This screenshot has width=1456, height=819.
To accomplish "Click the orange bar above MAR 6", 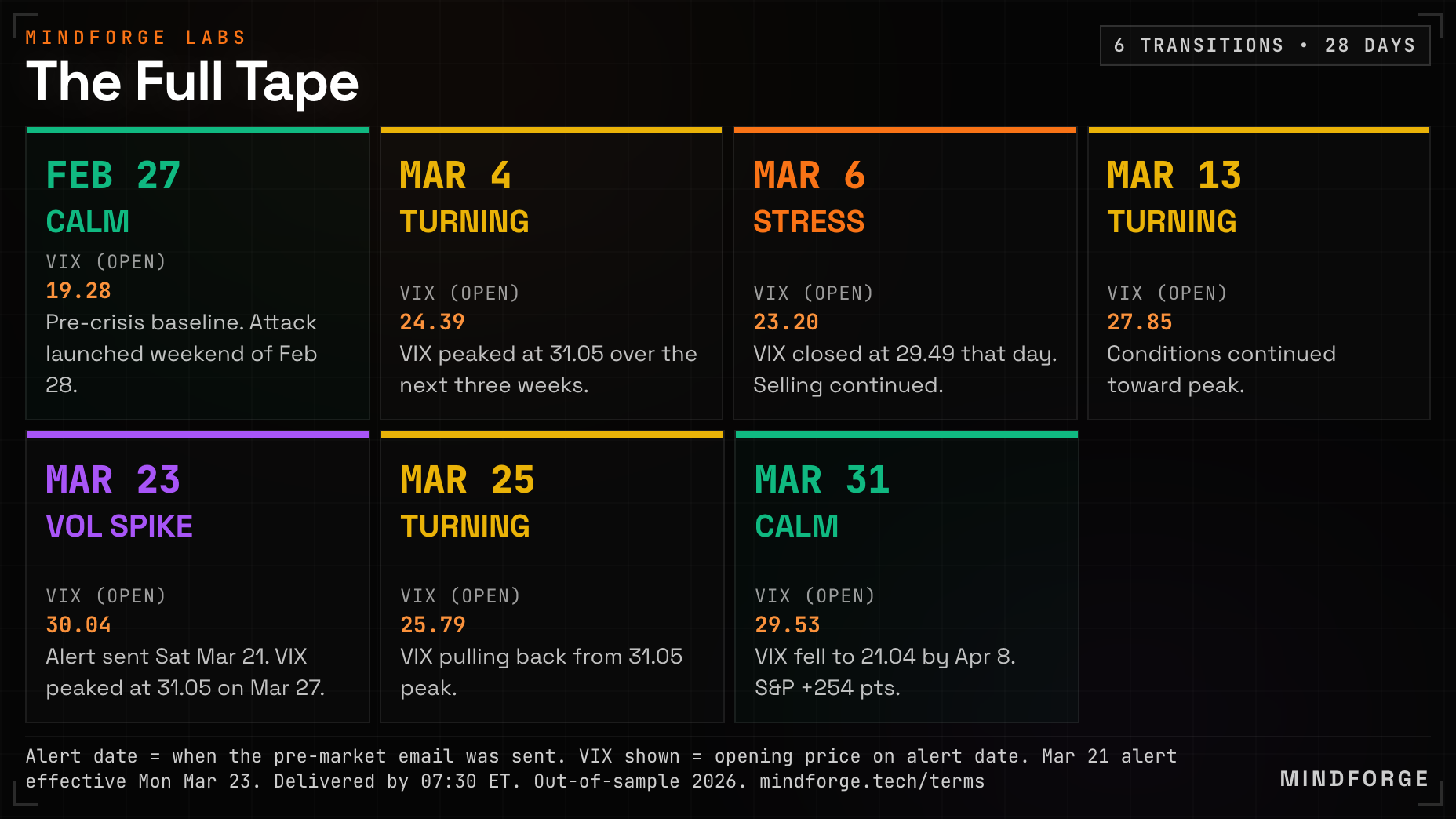I will [905, 130].
